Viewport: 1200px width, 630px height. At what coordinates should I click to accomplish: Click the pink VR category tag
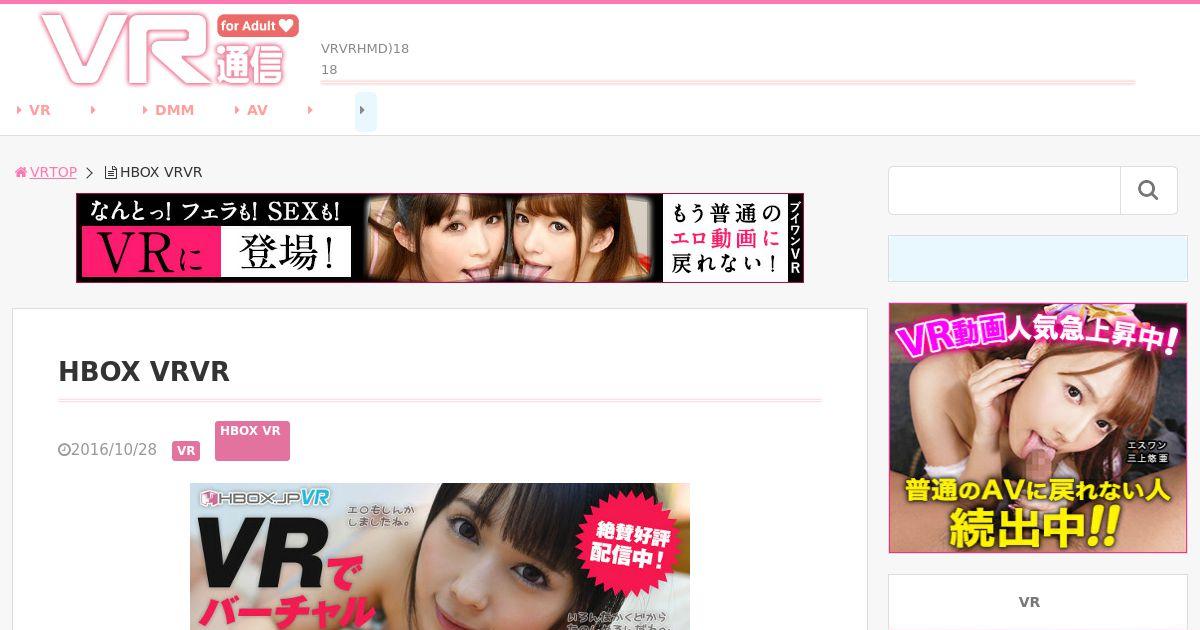tap(186, 451)
